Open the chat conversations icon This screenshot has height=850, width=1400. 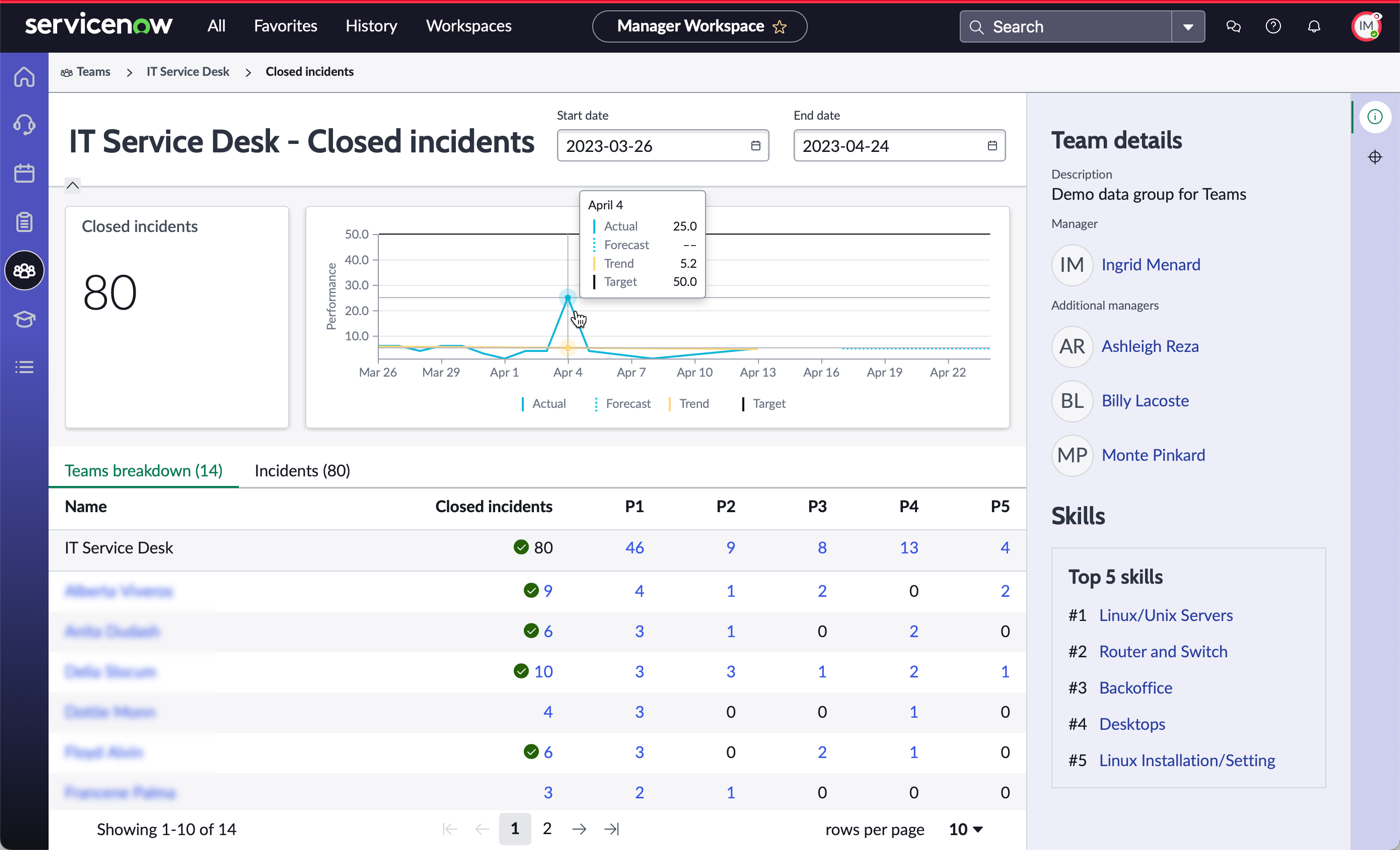coord(1233,27)
